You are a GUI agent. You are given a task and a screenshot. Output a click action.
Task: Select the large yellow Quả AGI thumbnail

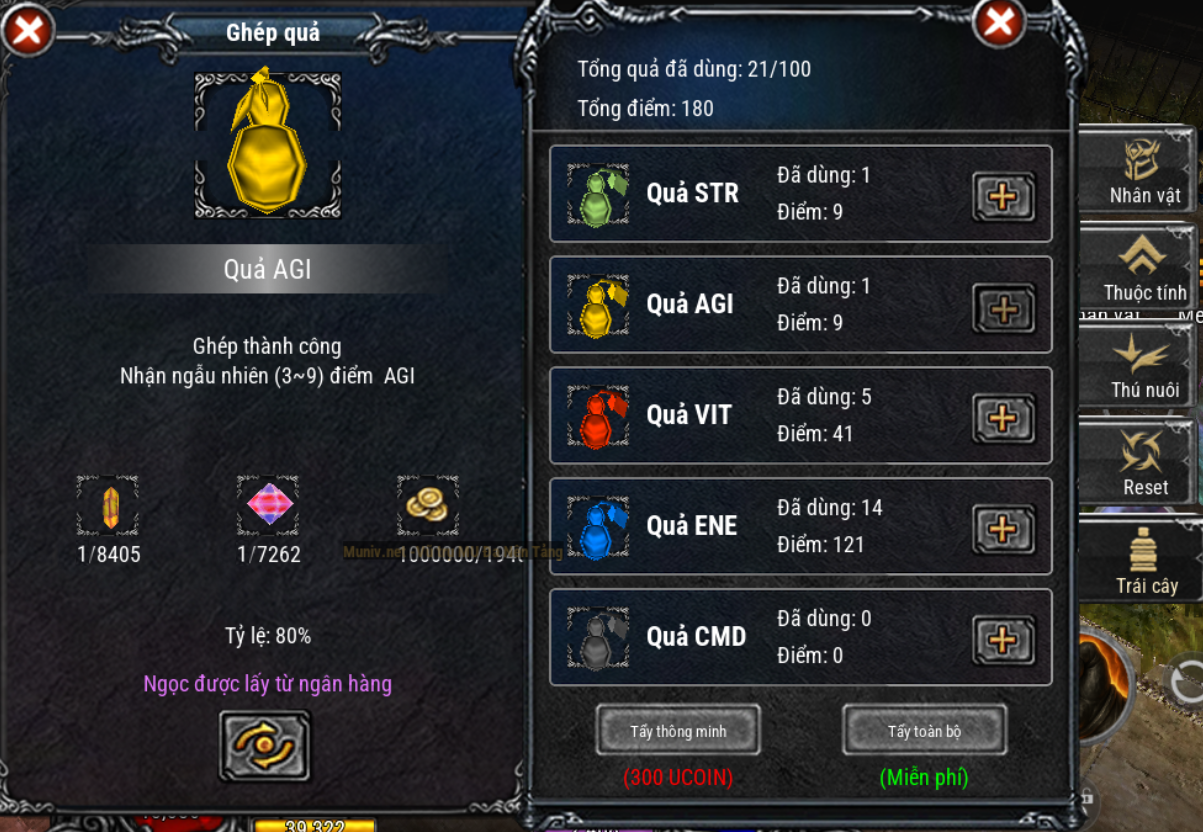click(x=267, y=144)
